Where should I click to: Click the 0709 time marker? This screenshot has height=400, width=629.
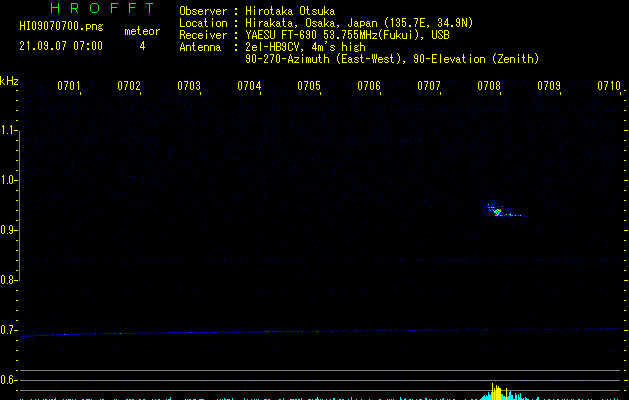(548, 86)
